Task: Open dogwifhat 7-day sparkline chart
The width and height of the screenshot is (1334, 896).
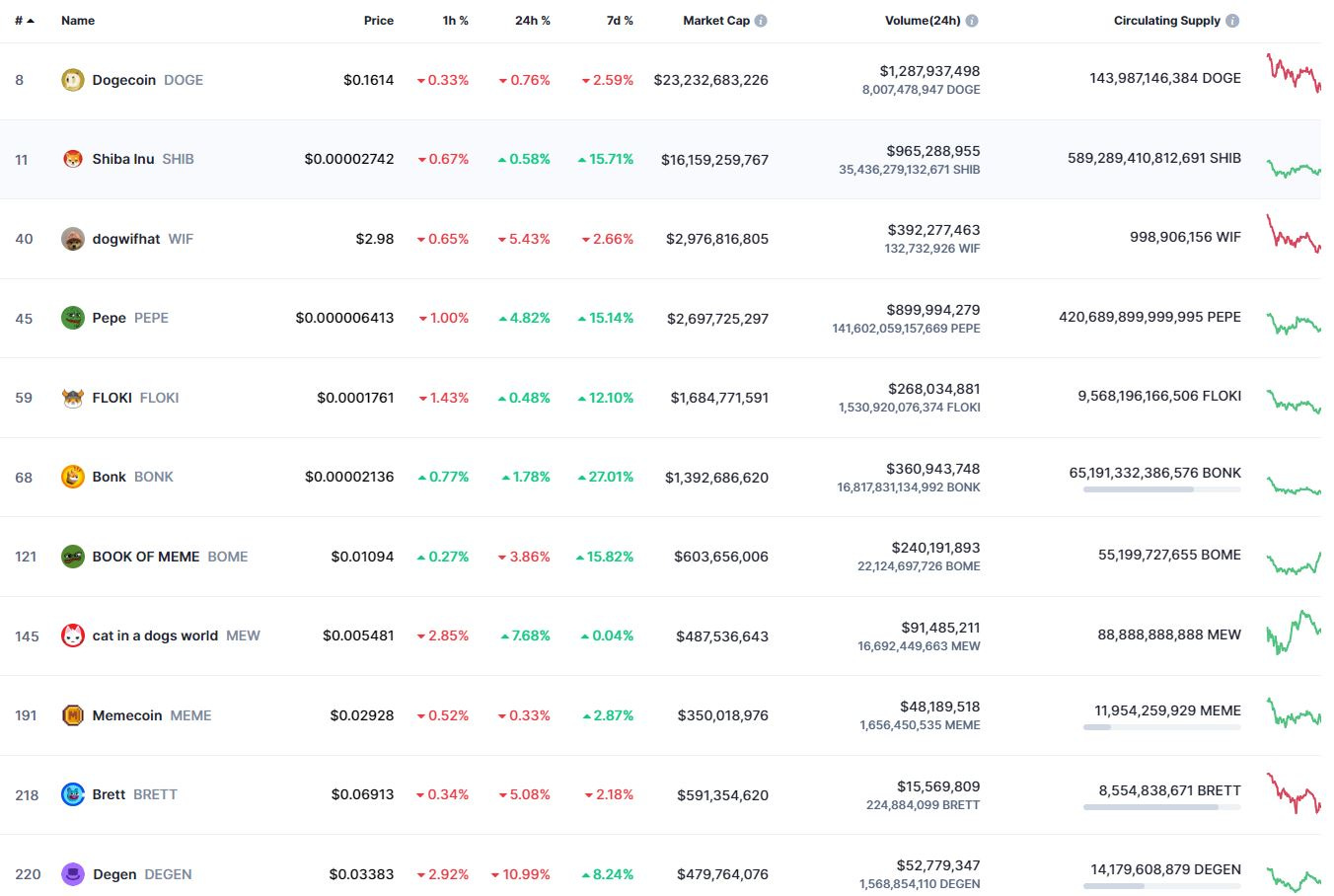Action: (x=1294, y=234)
